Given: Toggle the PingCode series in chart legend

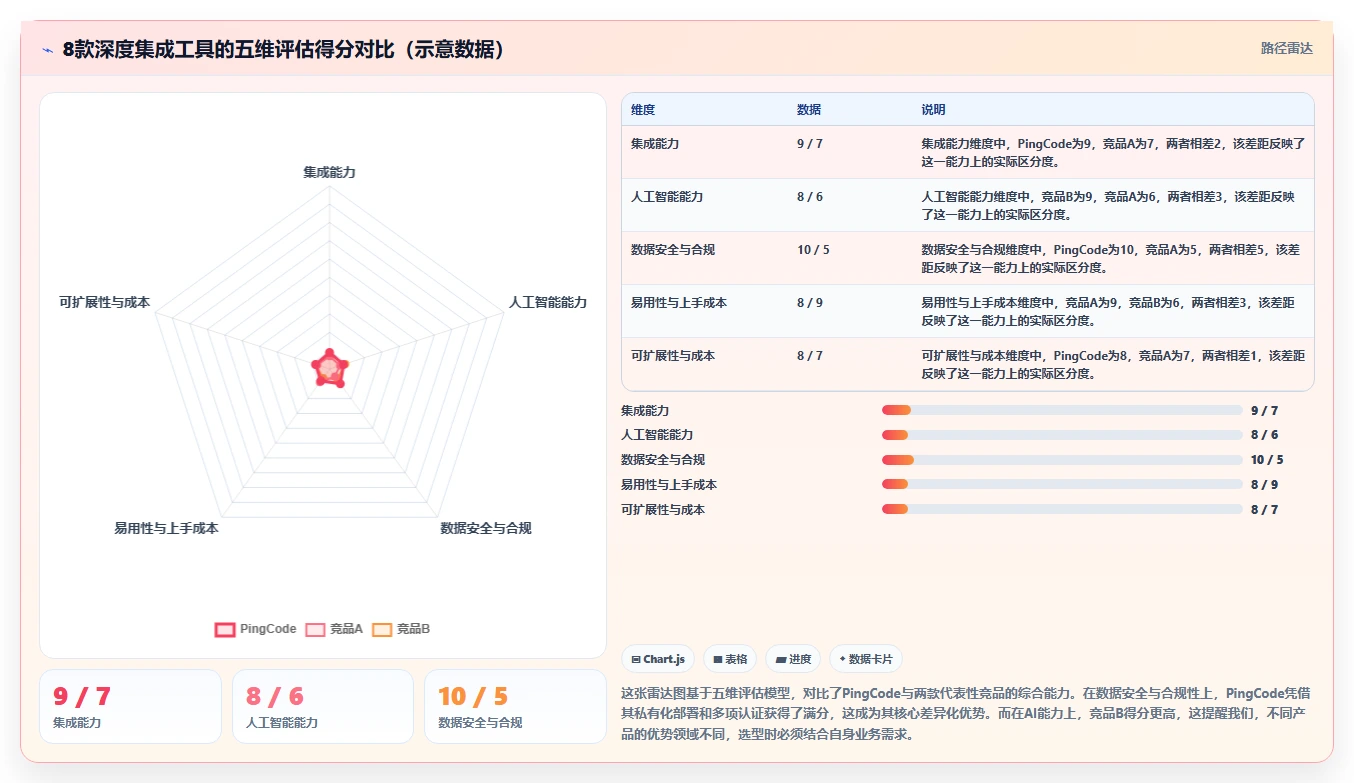Looking at the screenshot, I should (256, 629).
